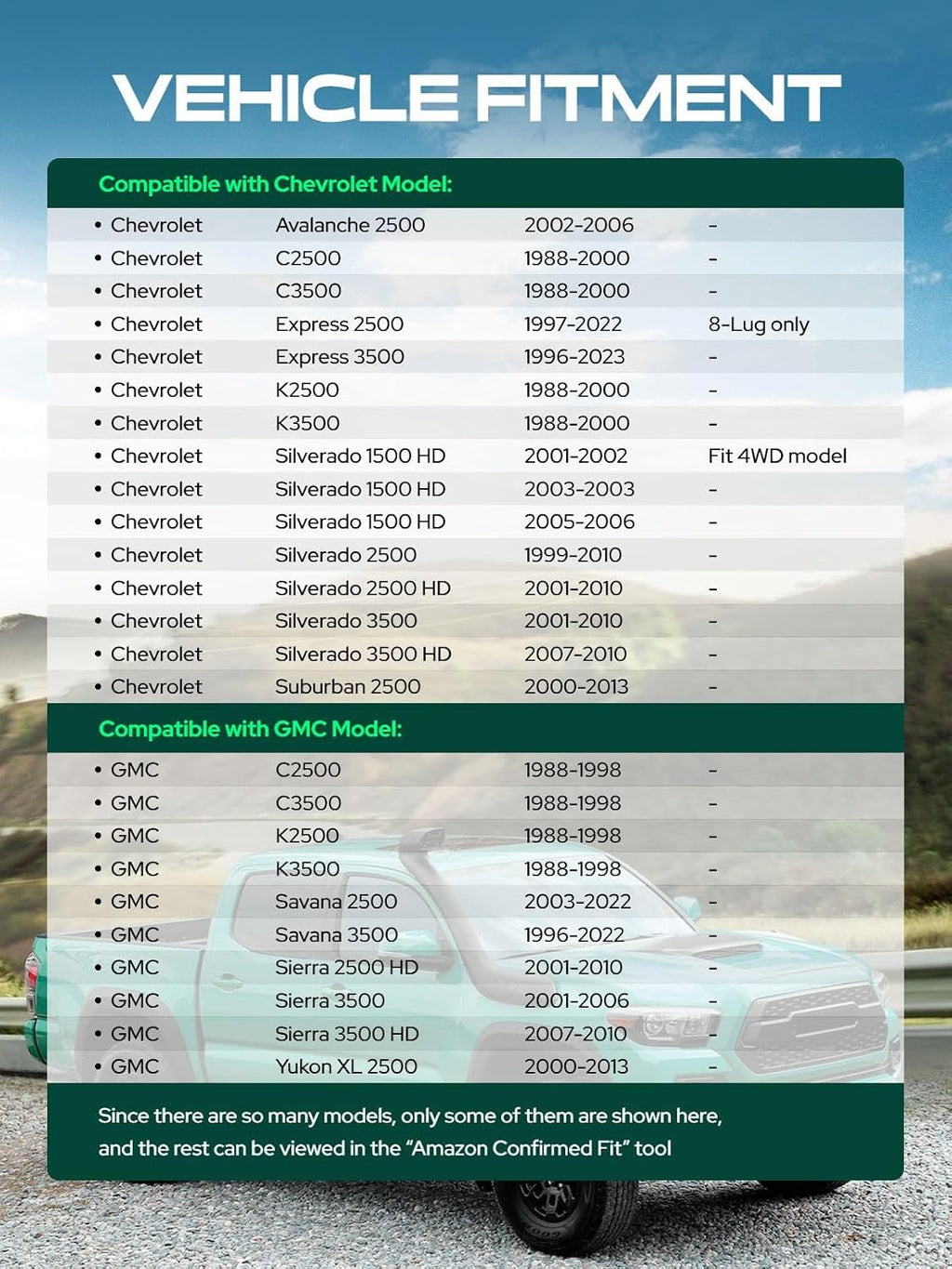Image resolution: width=952 pixels, height=1269 pixels.
Task: Select years '2000-2013' for Suburban 2500
Action: [x=576, y=687]
